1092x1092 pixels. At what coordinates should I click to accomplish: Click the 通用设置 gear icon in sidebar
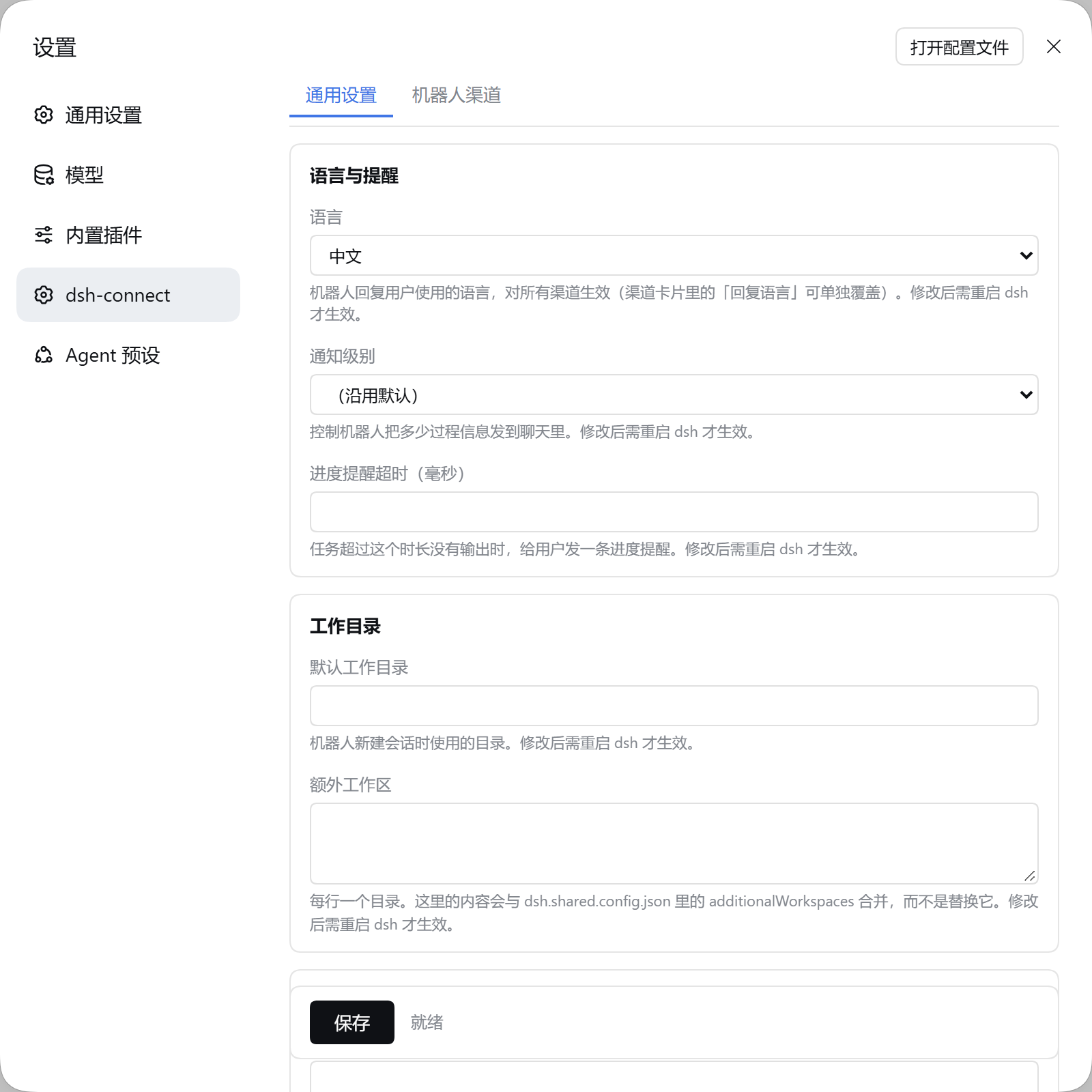click(x=44, y=115)
